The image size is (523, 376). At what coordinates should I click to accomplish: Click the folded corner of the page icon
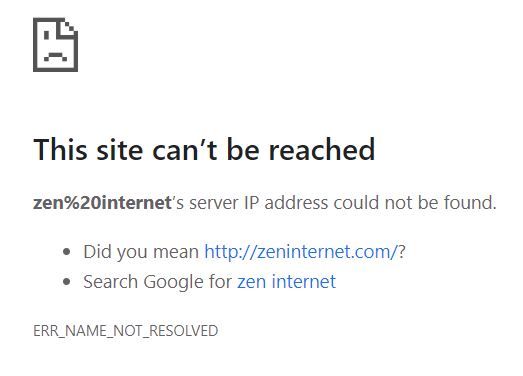(x=69, y=28)
